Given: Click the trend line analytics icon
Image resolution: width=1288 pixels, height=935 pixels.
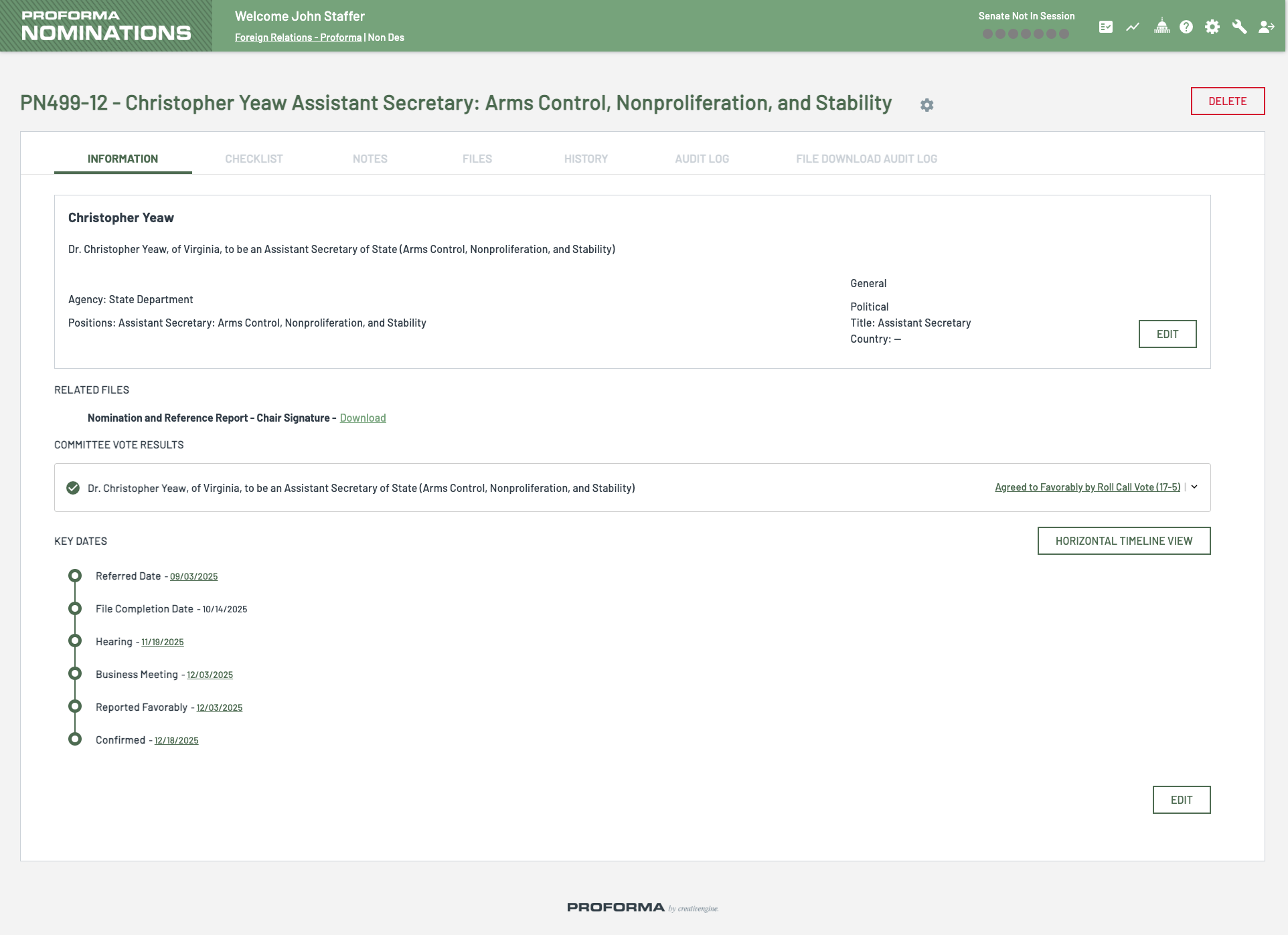Looking at the screenshot, I should [1133, 27].
